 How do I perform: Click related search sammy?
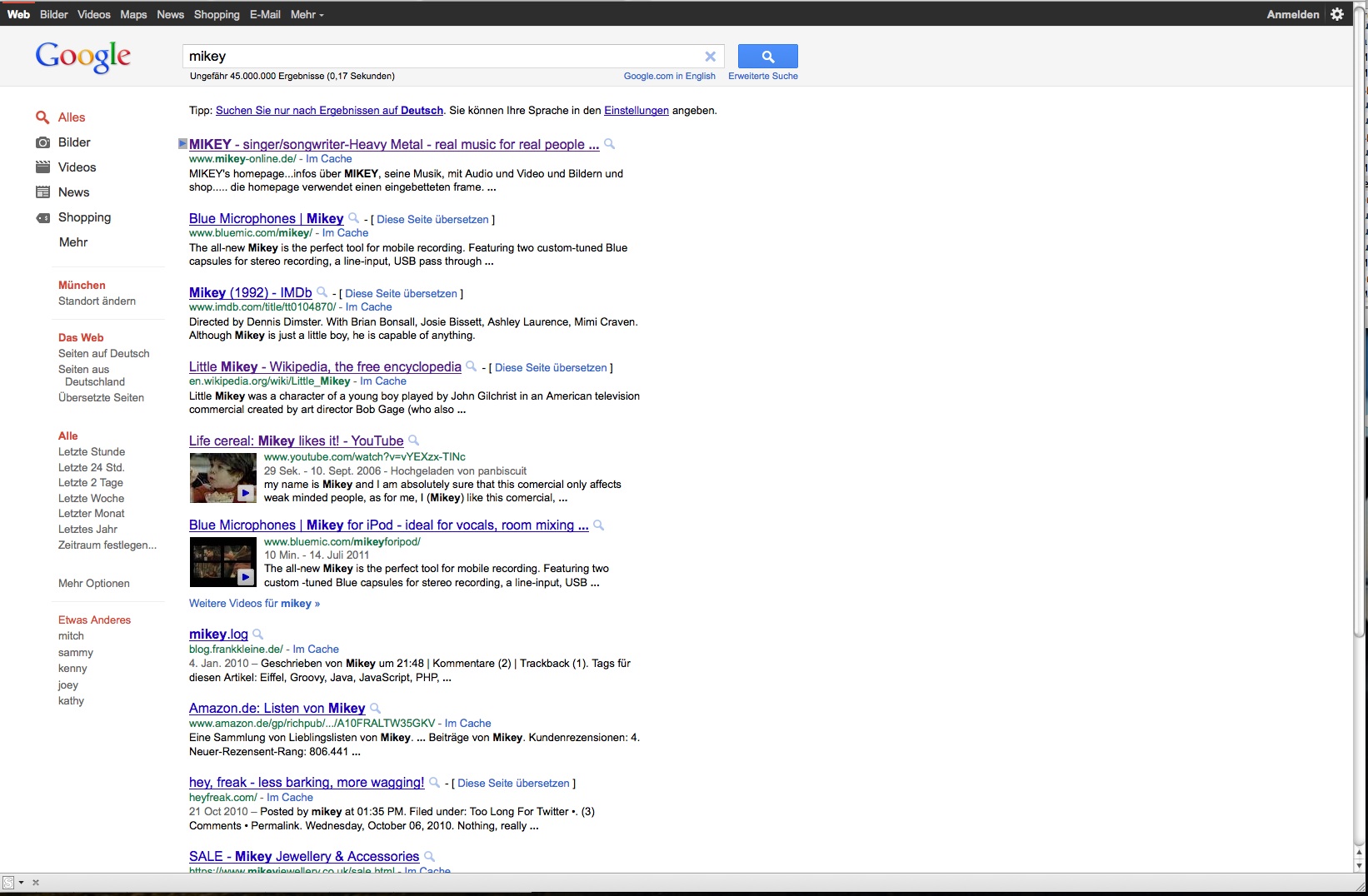[76, 653]
